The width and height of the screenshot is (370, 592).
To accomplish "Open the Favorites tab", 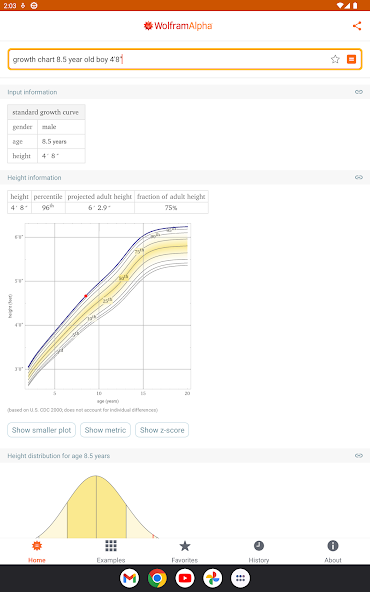I will click(x=185, y=551).
